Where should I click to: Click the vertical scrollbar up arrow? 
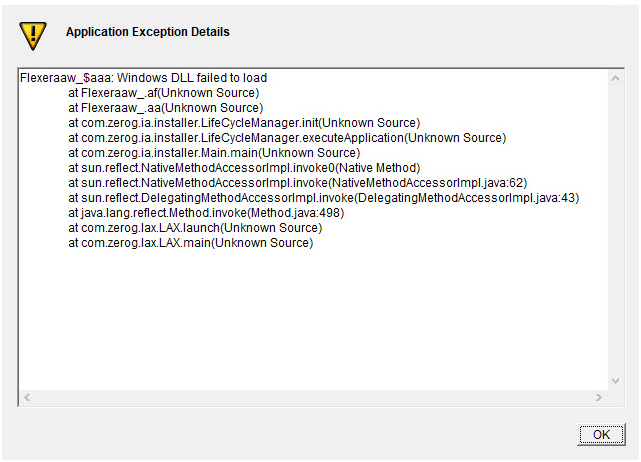(x=615, y=78)
